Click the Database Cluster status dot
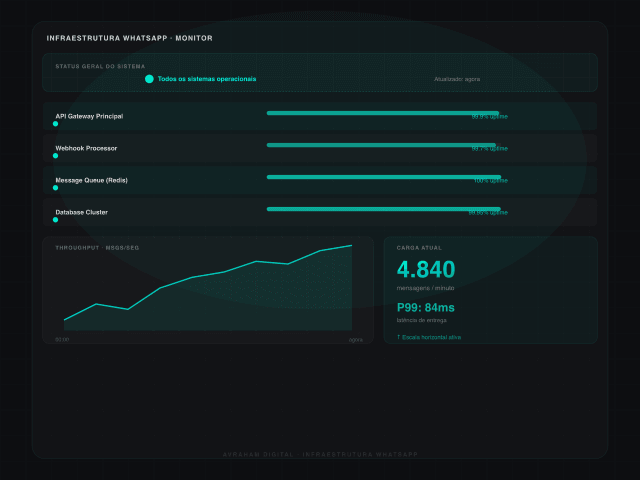The image size is (640, 480). (x=56, y=220)
